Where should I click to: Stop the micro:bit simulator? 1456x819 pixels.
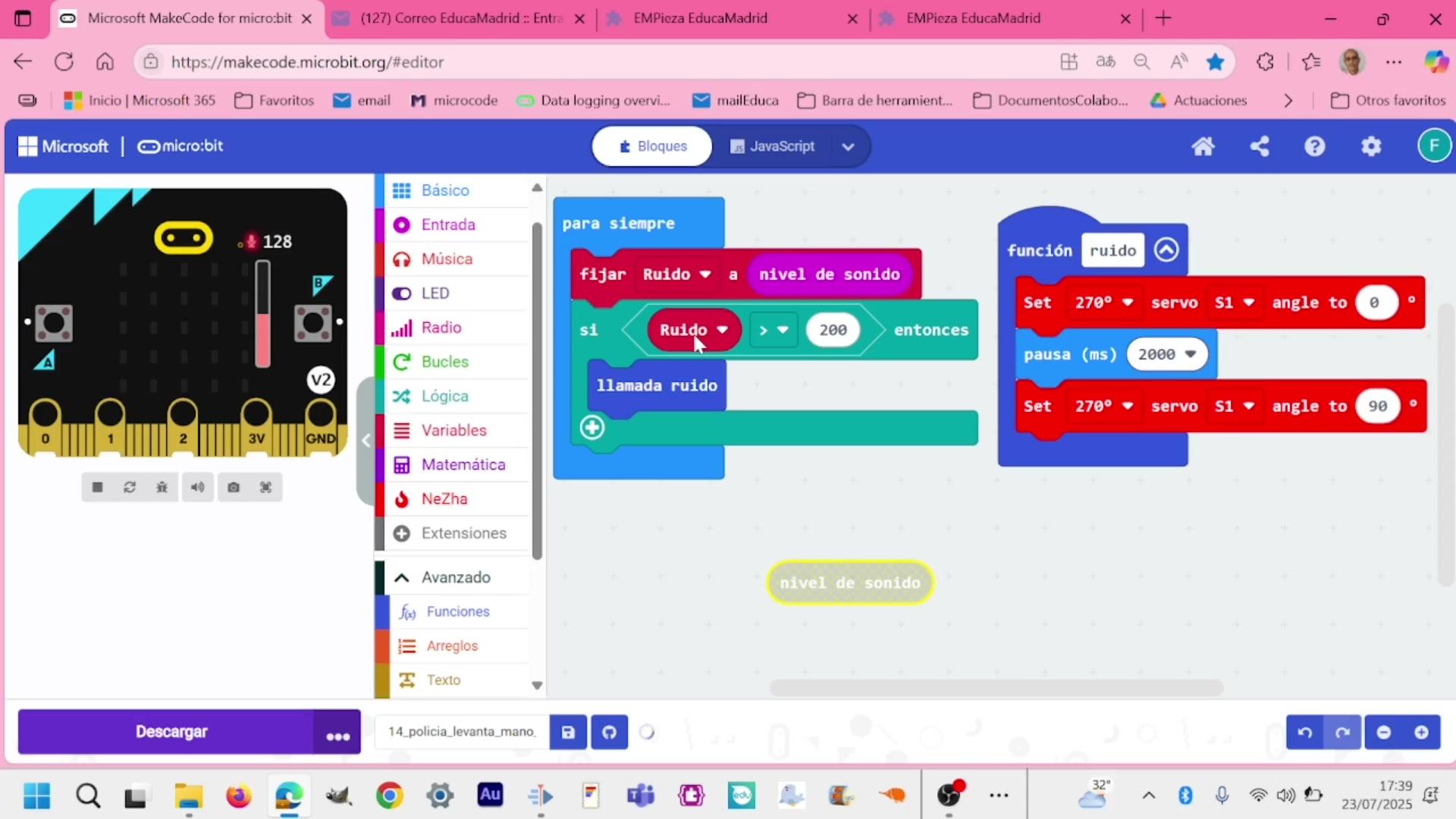[97, 488]
